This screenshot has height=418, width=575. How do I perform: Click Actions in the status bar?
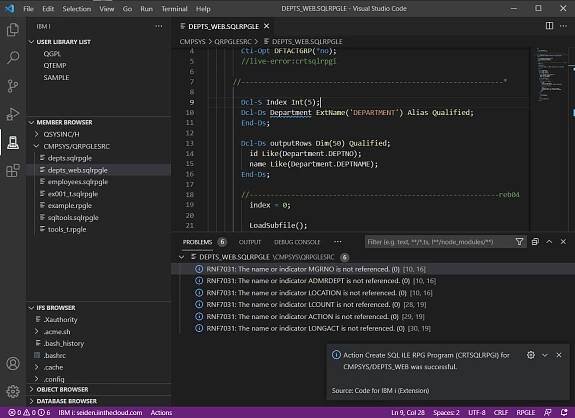click(161, 412)
